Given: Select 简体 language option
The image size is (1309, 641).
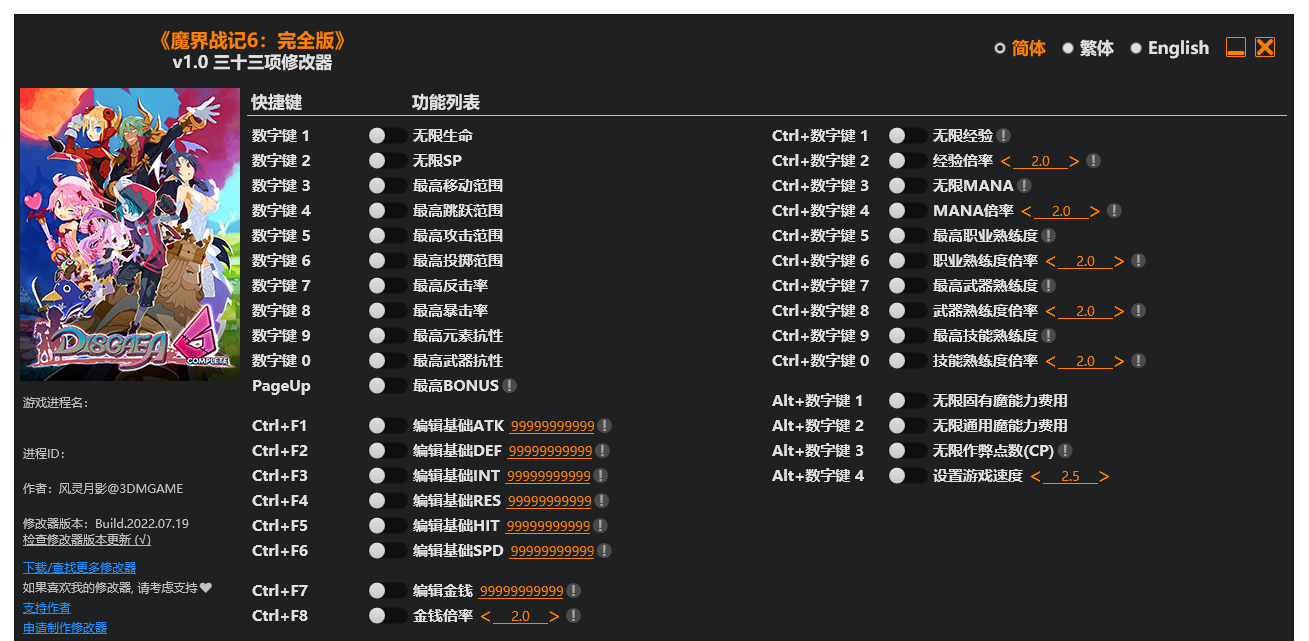Looking at the screenshot, I should pyautogui.click(x=1020, y=48).
